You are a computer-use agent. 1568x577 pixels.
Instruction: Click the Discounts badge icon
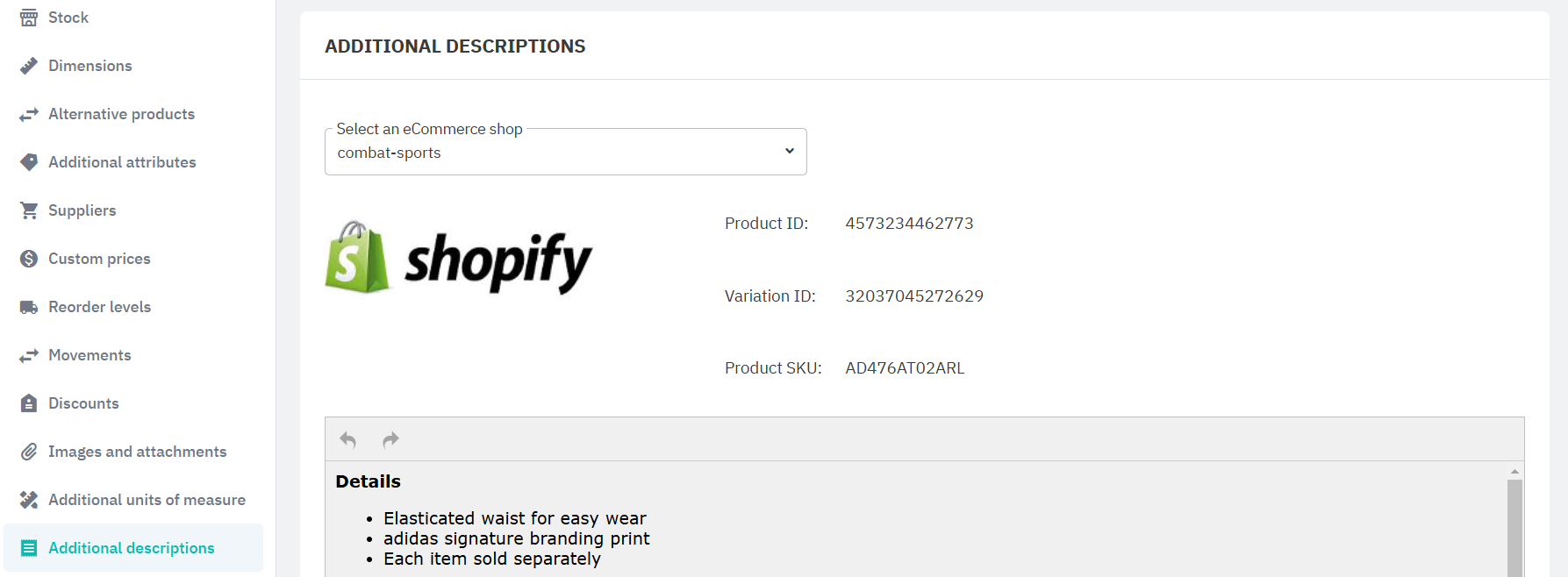point(29,403)
